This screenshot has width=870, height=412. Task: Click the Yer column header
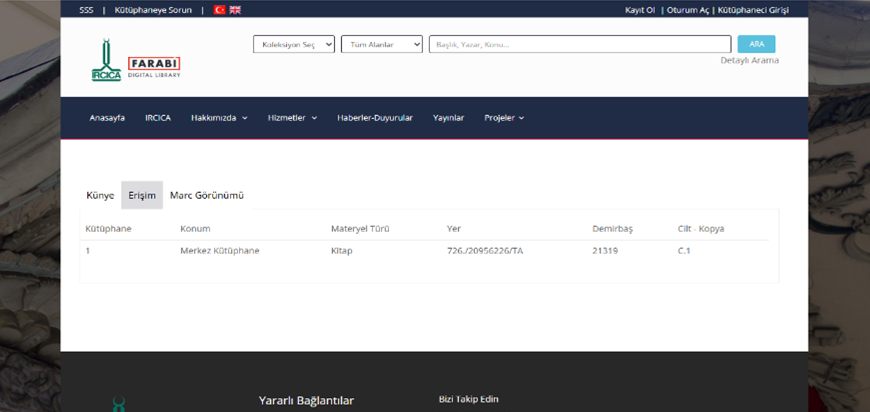pyautogui.click(x=454, y=229)
